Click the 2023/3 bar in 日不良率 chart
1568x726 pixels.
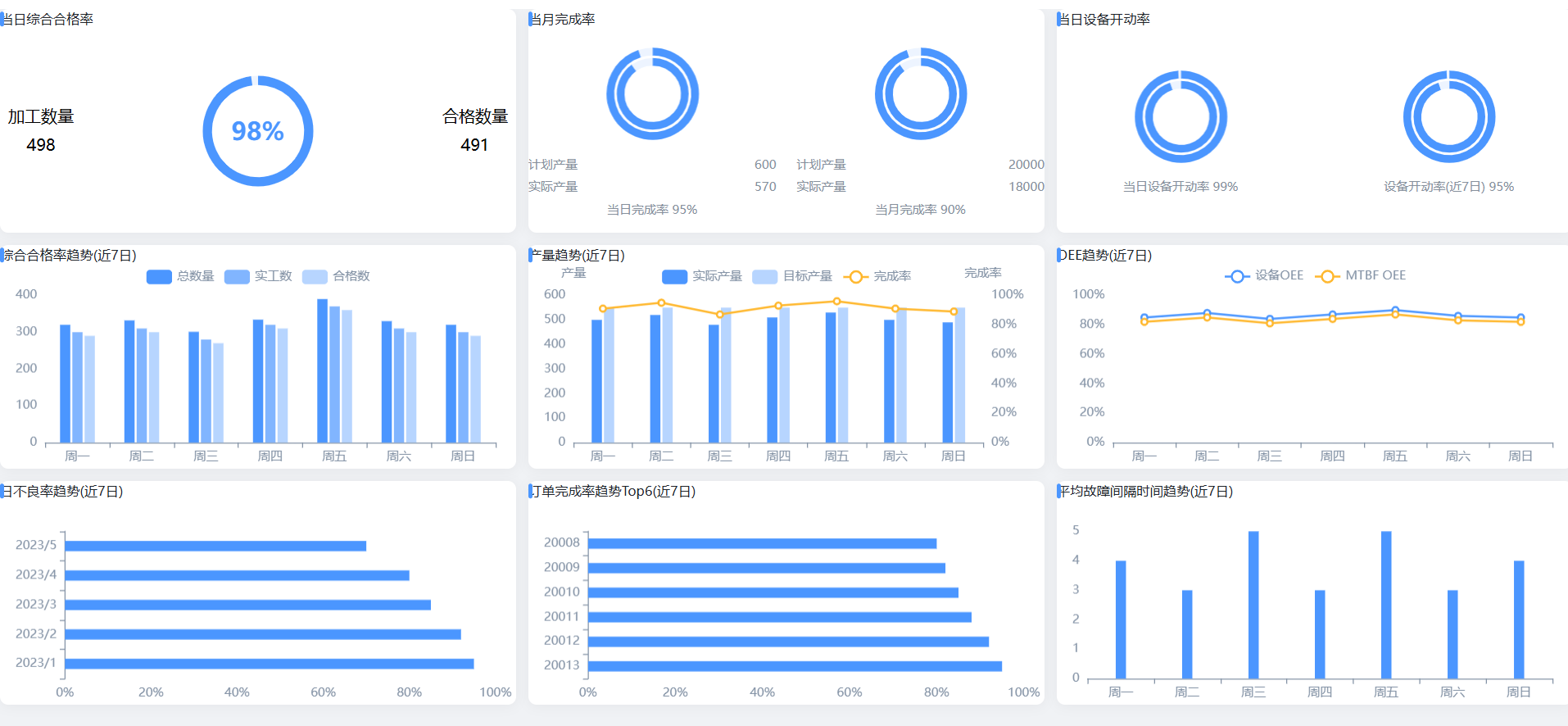[248, 605]
